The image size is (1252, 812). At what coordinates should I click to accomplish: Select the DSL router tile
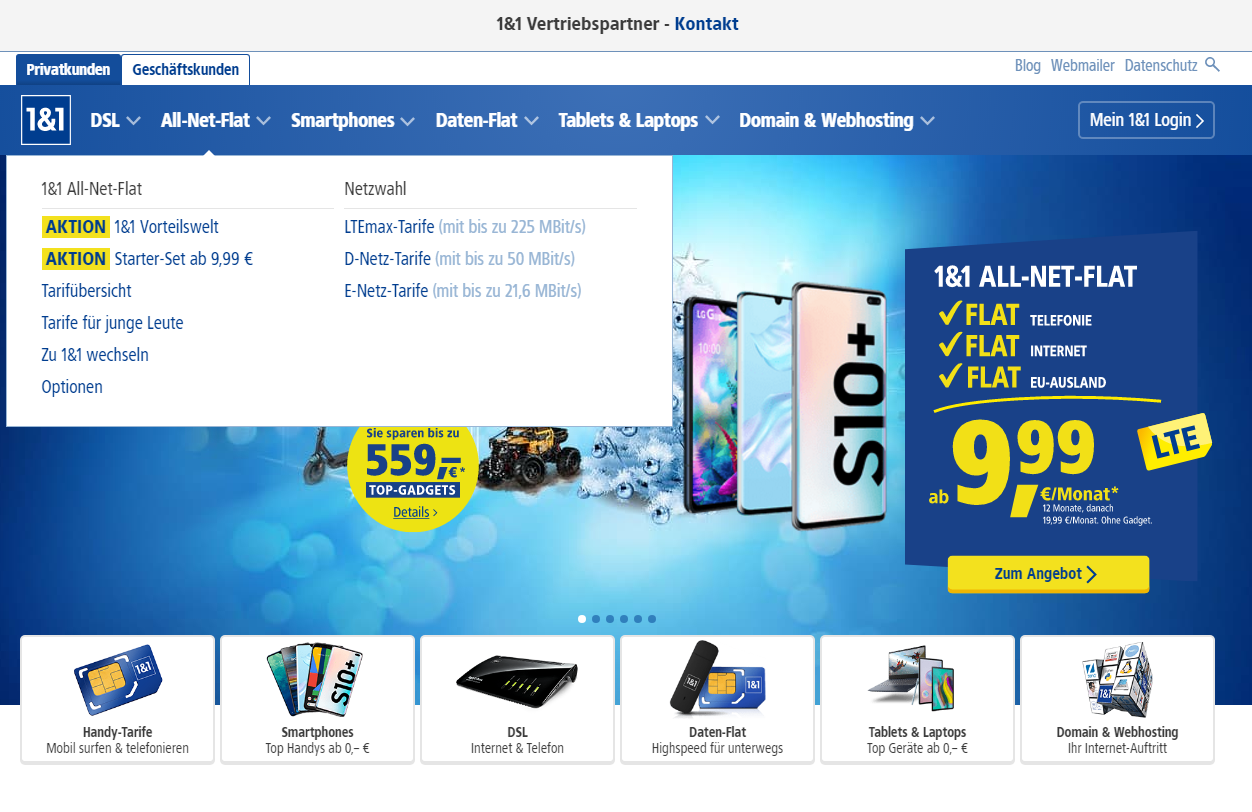tap(517, 700)
